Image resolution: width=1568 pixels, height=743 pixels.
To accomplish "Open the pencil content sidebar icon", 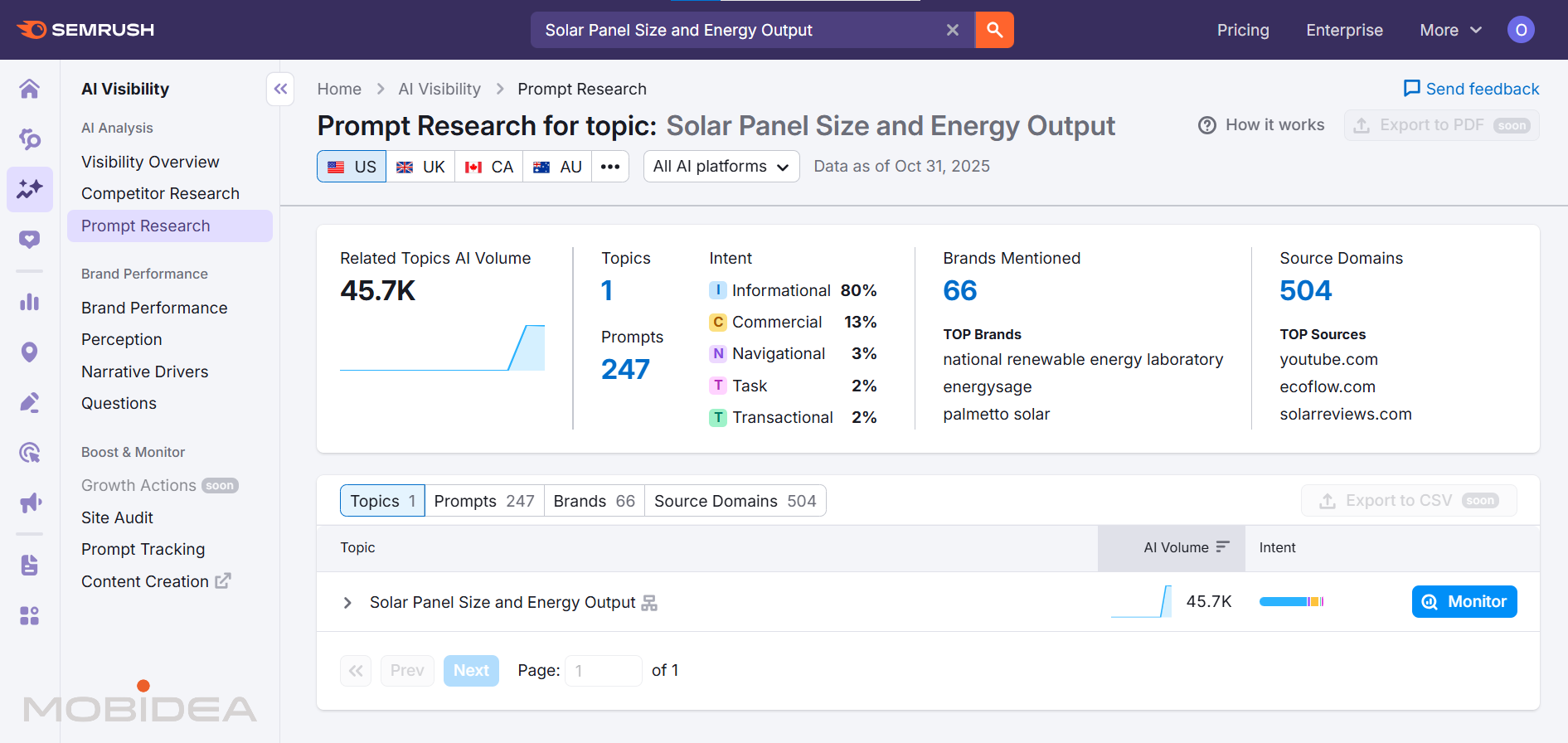I will (x=30, y=403).
